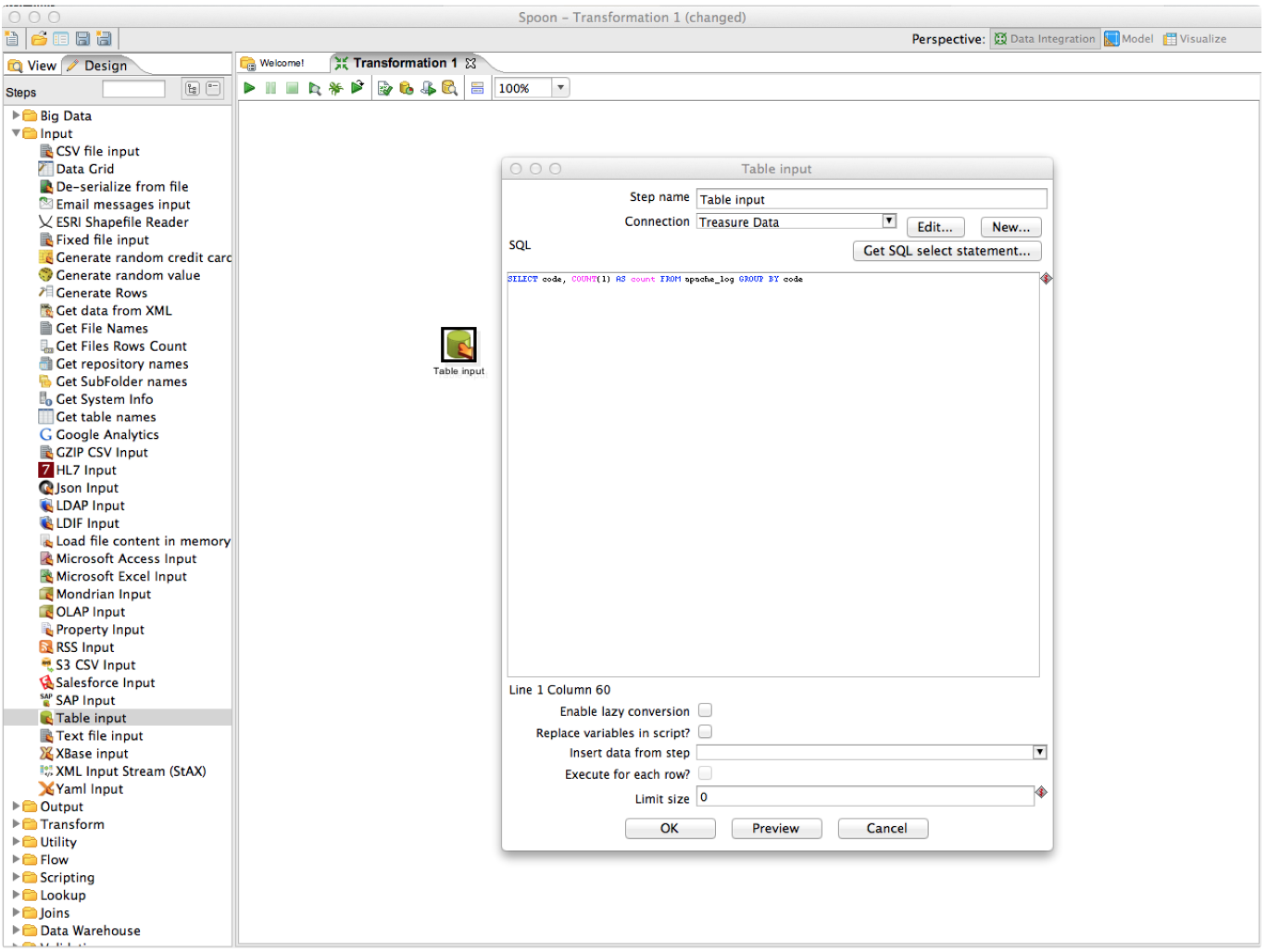Open the zoom level 100% dropdown
Image resolution: width=1267 pixels, height=952 pixels.
560,88
